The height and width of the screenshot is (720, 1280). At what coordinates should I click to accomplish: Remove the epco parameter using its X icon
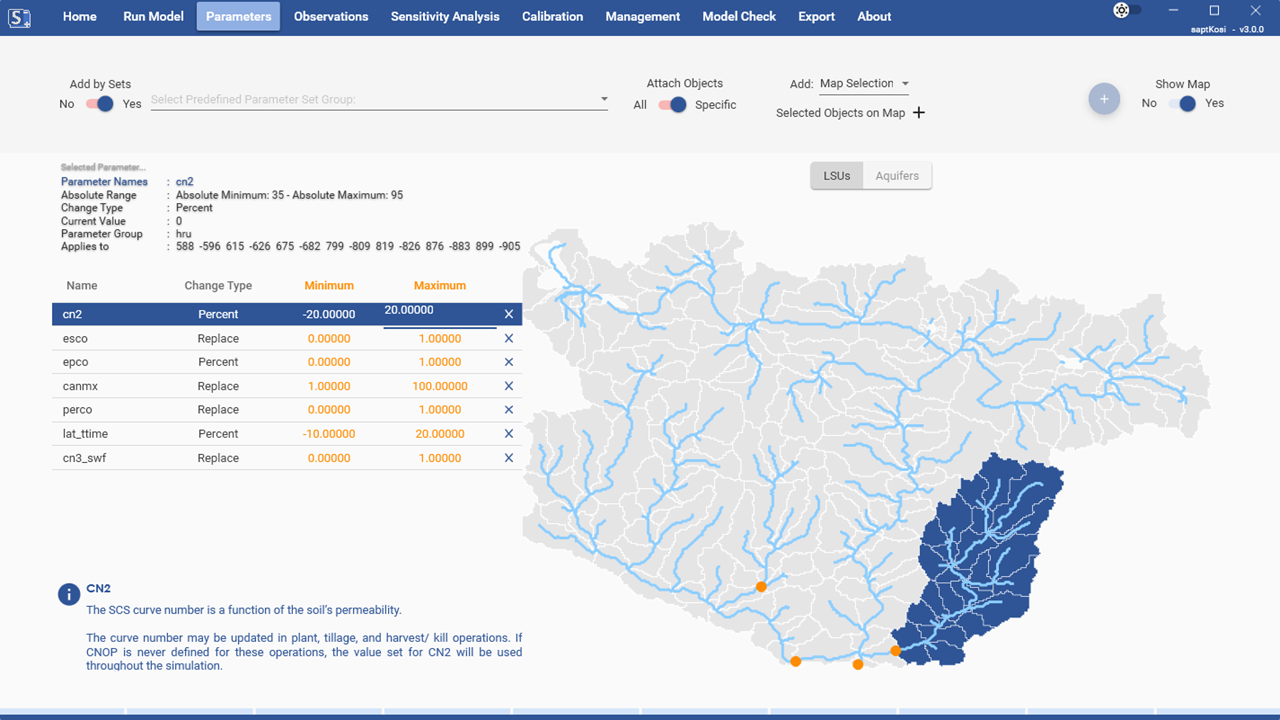point(509,362)
